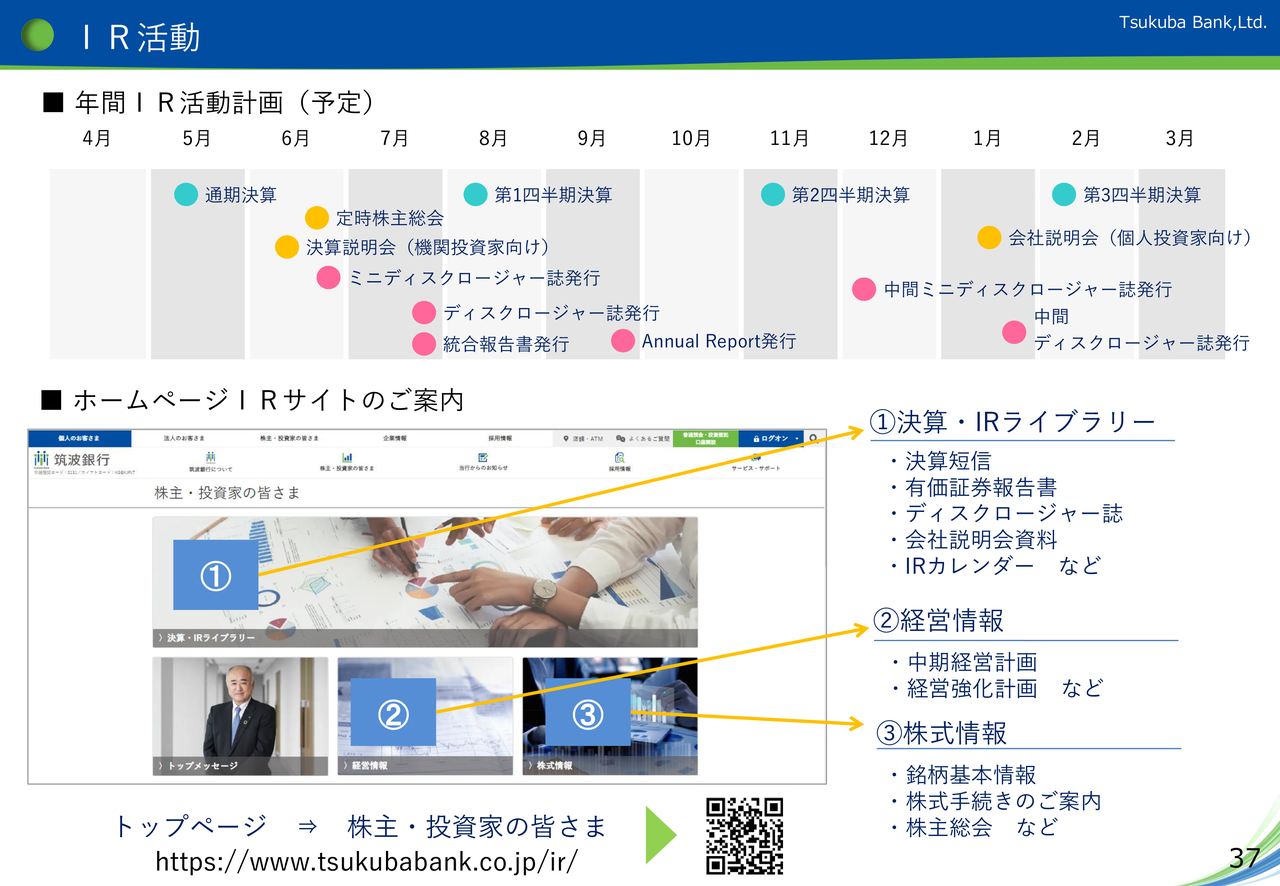Open the 決算・IRライブラリー banner image
Image resolution: width=1280 pixels, height=886 pixels.
pos(425,582)
